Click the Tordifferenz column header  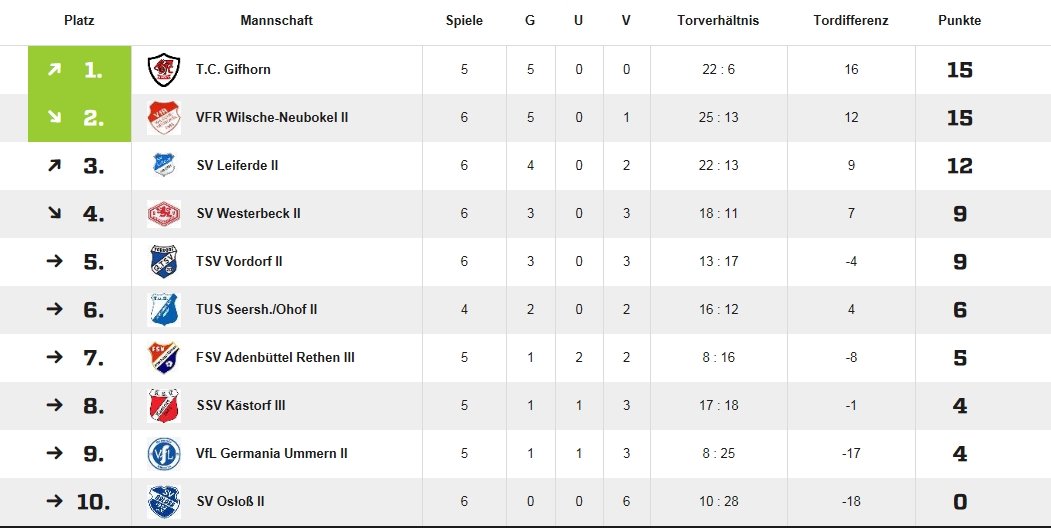[851, 21]
